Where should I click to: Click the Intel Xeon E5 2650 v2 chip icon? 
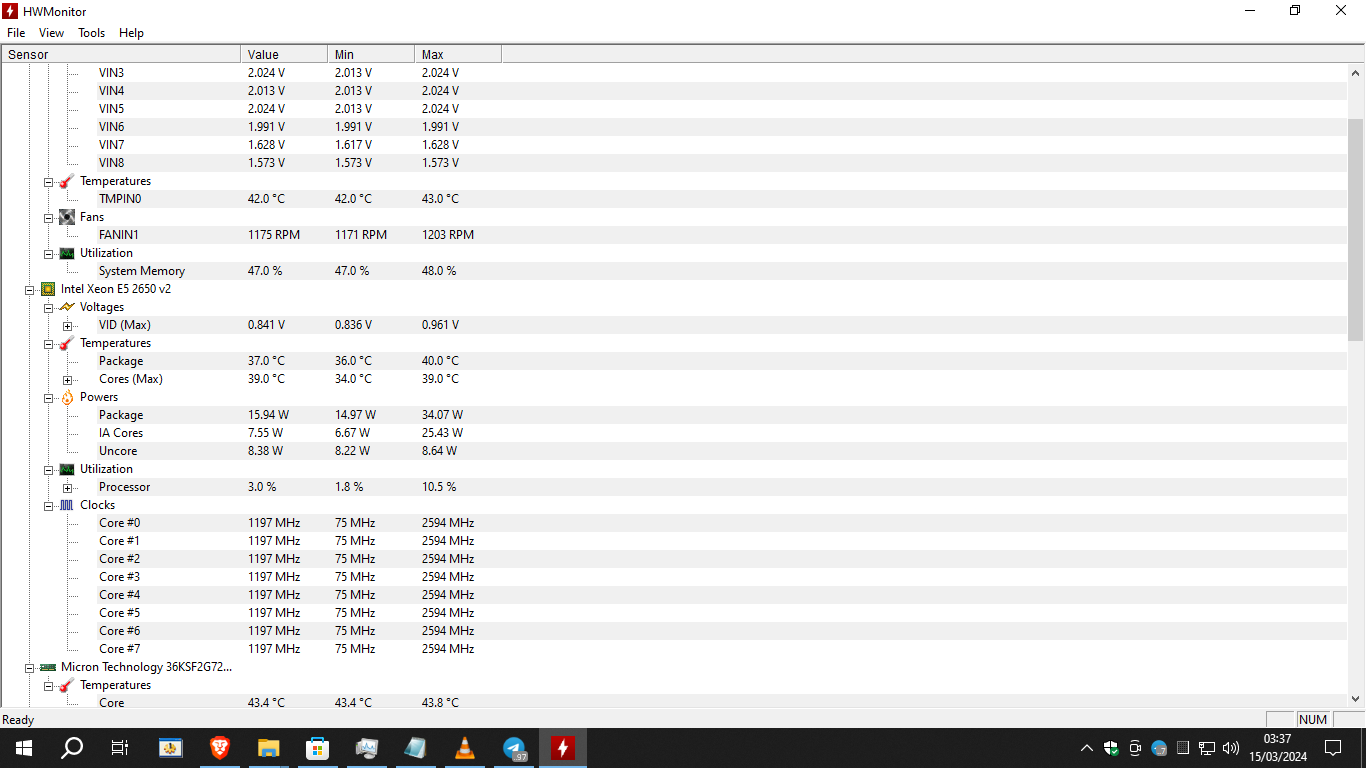[x=48, y=289]
